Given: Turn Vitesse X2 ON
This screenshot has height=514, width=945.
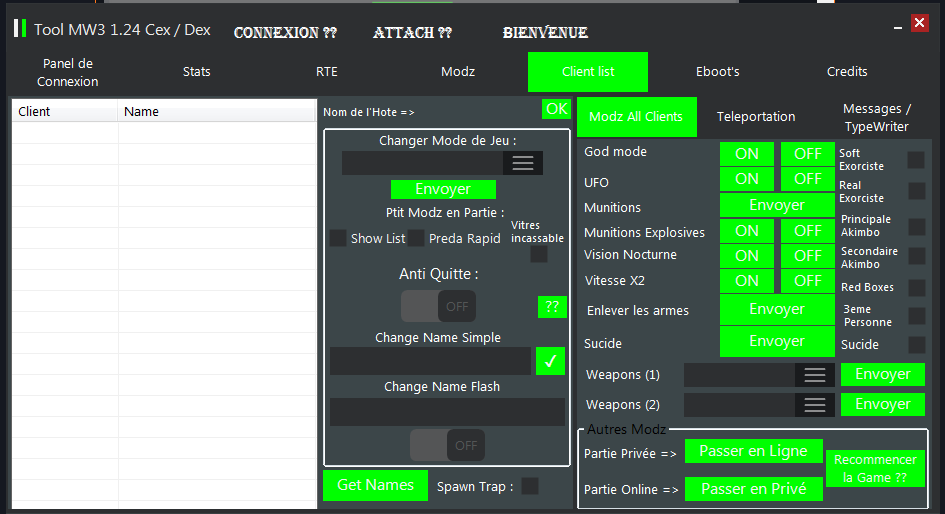Looking at the screenshot, I should point(747,281).
